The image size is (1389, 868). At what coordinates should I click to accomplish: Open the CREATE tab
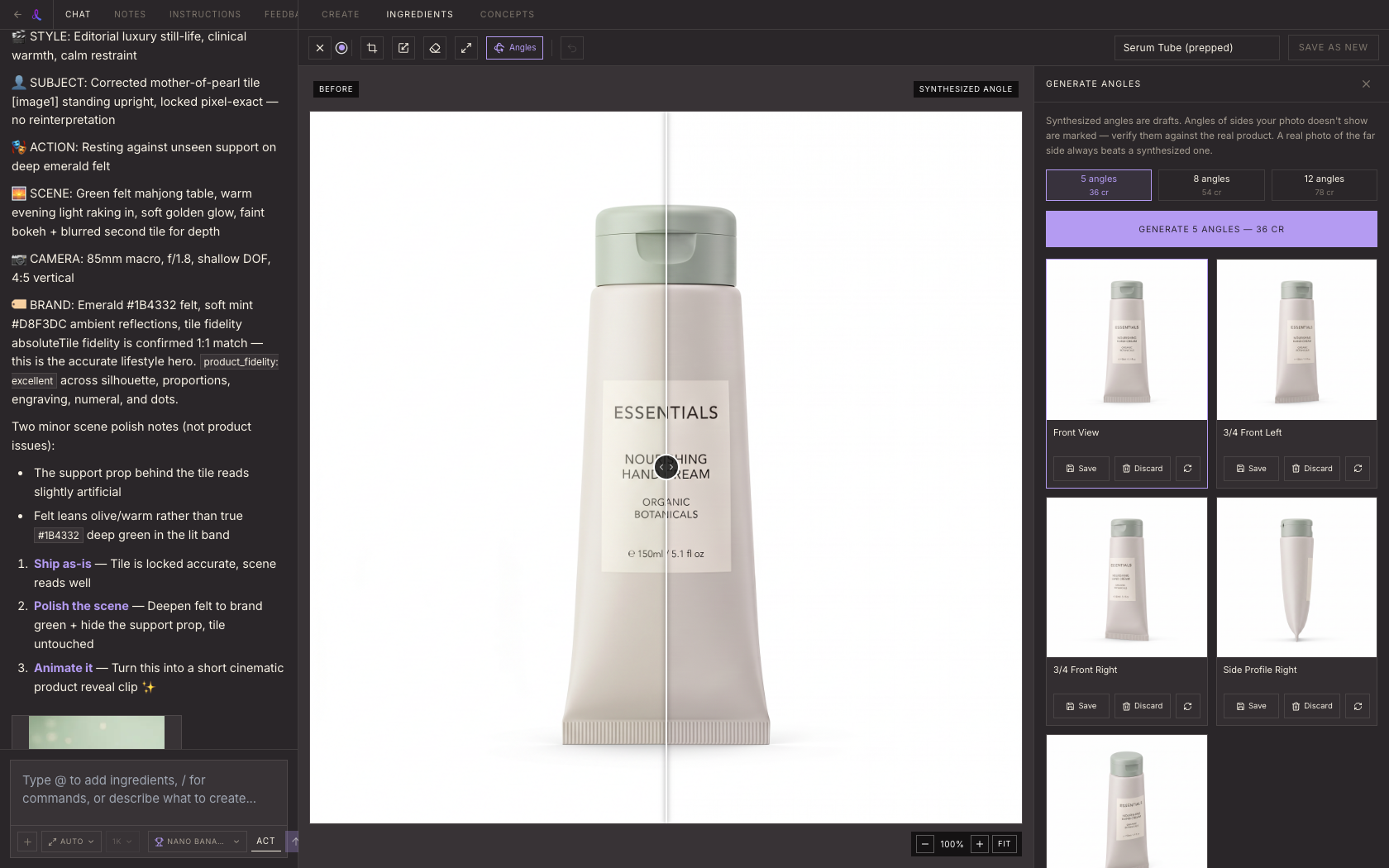pos(341,14)
